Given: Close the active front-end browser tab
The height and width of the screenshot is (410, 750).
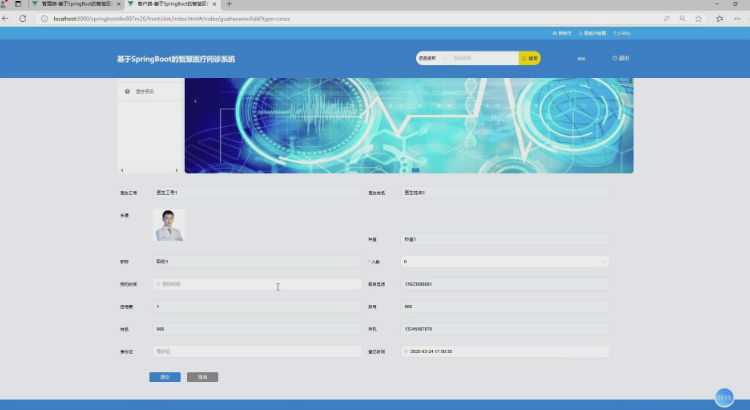Looking at the screenshot, I should point(214,4).
